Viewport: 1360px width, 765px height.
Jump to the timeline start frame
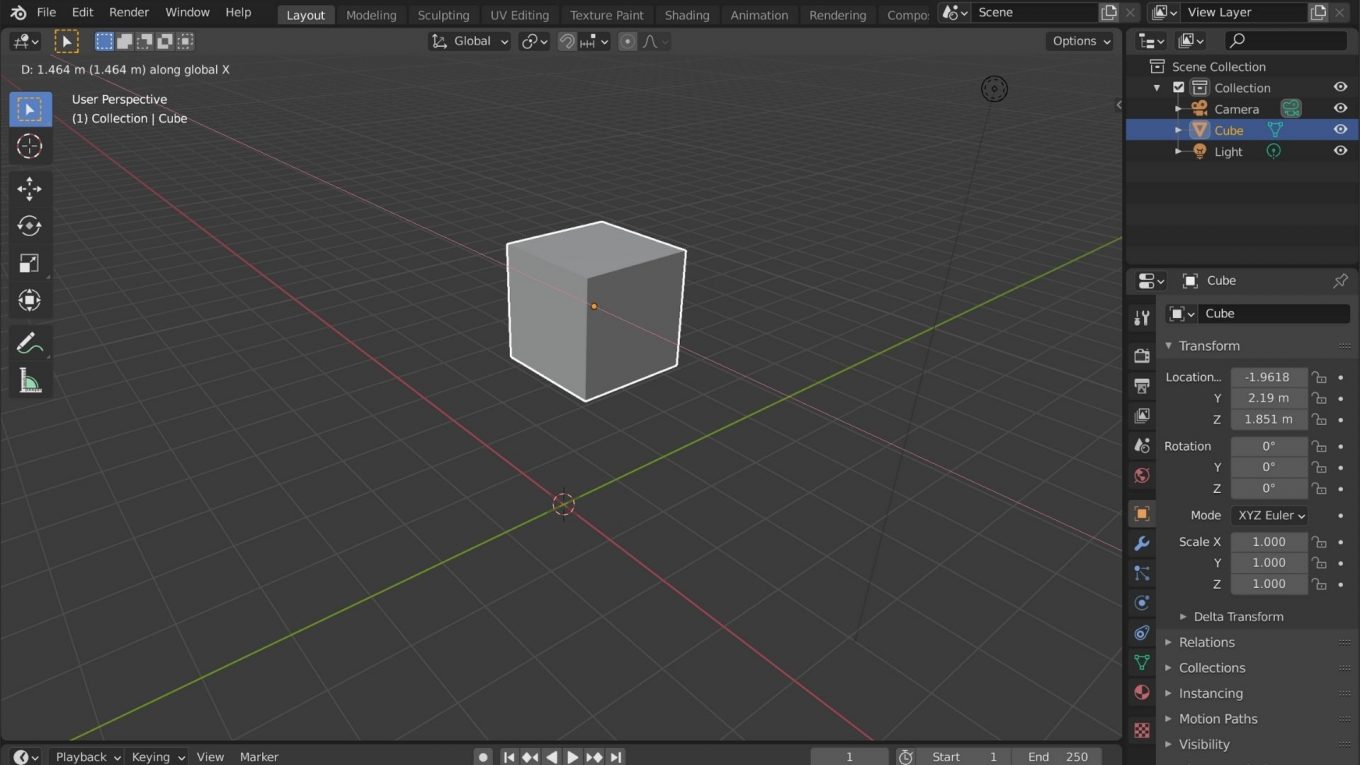click(509, 757)
